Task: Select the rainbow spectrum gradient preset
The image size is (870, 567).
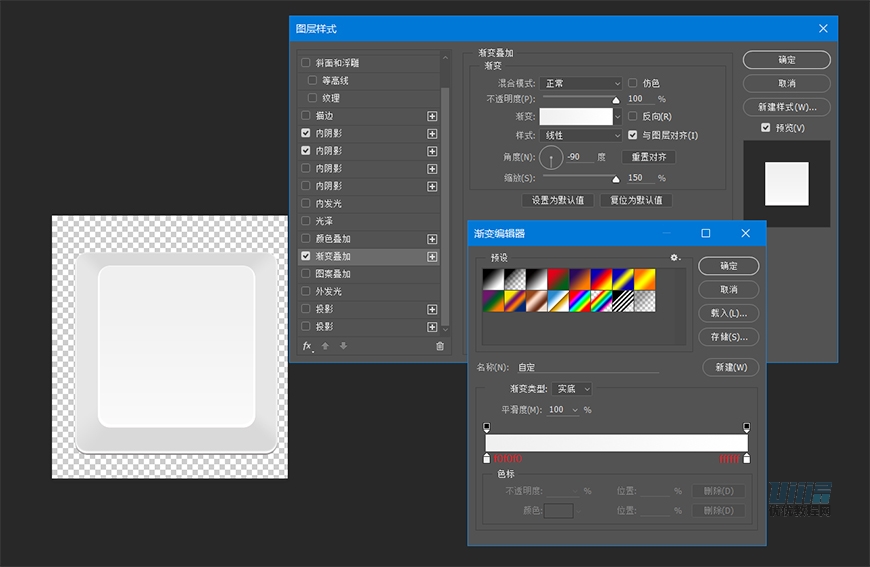Action: (x=579, y=301)
